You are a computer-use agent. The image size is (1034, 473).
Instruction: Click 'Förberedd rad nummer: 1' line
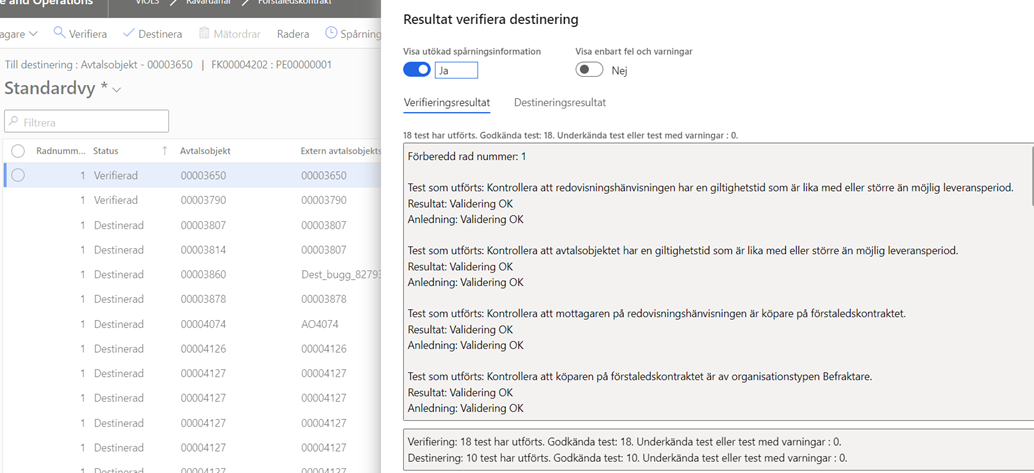[x=467, y=157]
